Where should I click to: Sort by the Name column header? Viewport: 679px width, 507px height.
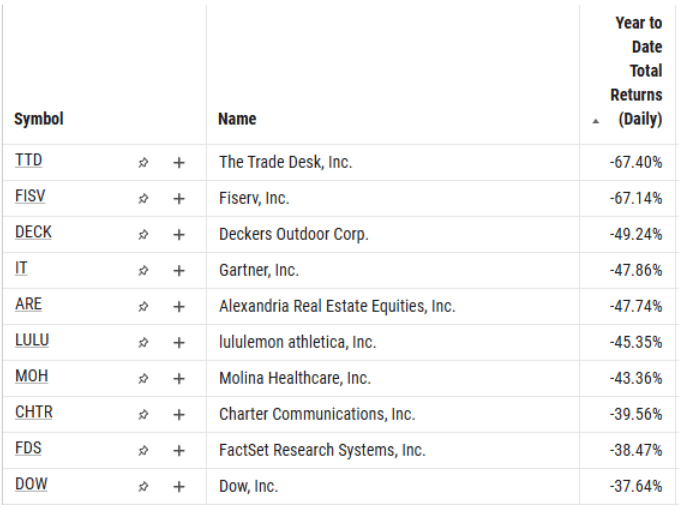pos(237,119)
